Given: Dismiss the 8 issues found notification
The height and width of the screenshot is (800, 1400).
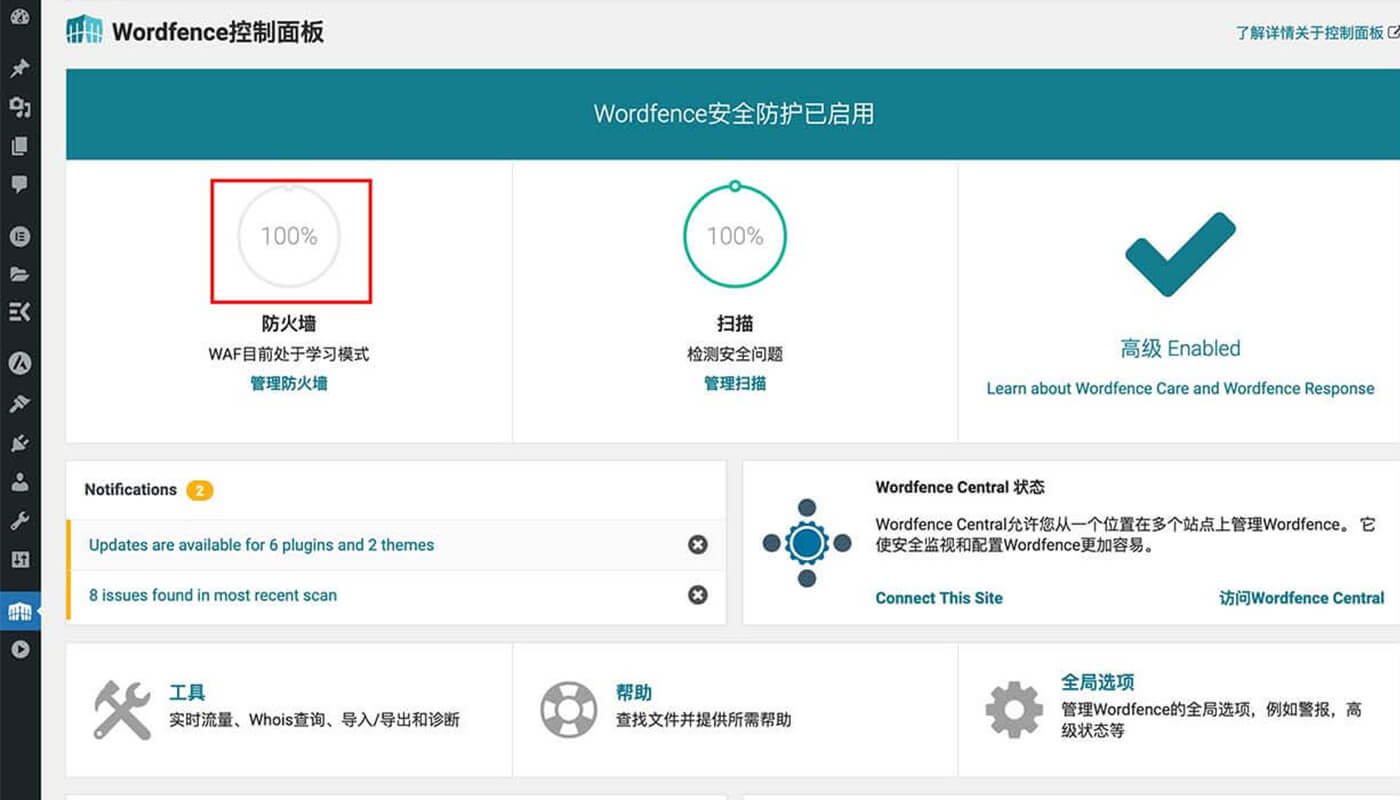Looking at the screenshot, I should click(697, 595).
